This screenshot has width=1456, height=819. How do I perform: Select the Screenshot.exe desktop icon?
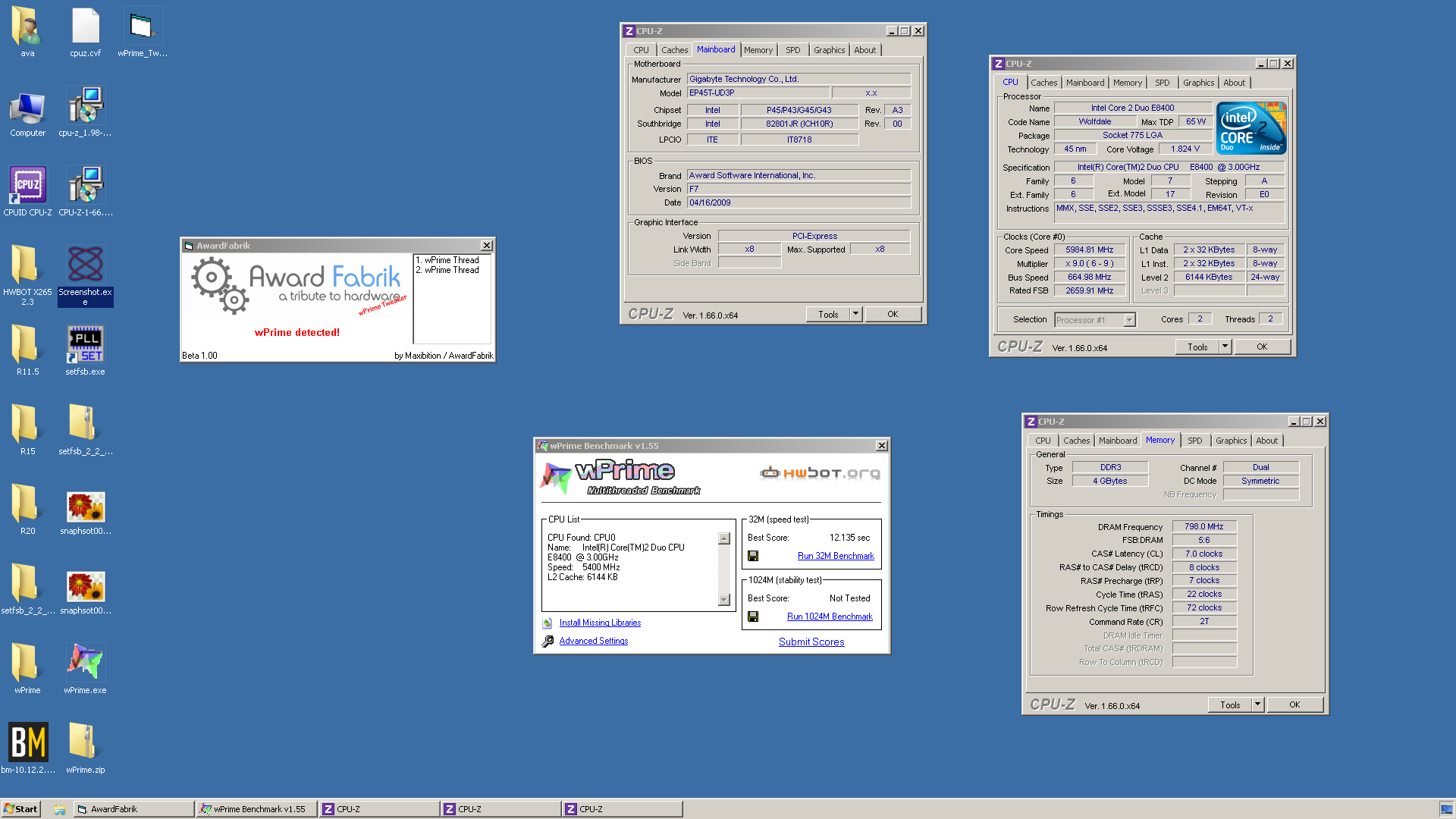click(85, 275)
